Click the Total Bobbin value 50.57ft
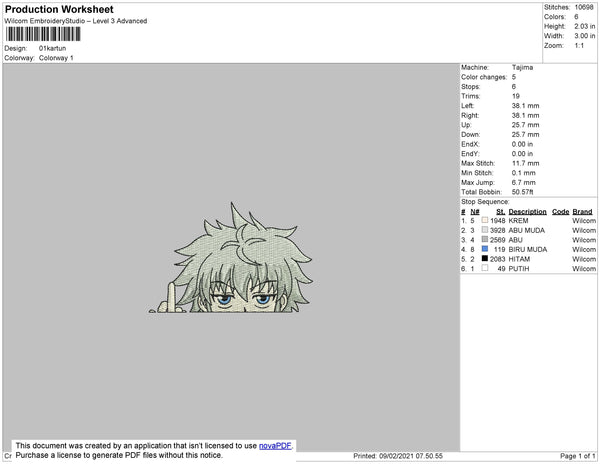This screenshot has height=464, width=600. [522, 192]
